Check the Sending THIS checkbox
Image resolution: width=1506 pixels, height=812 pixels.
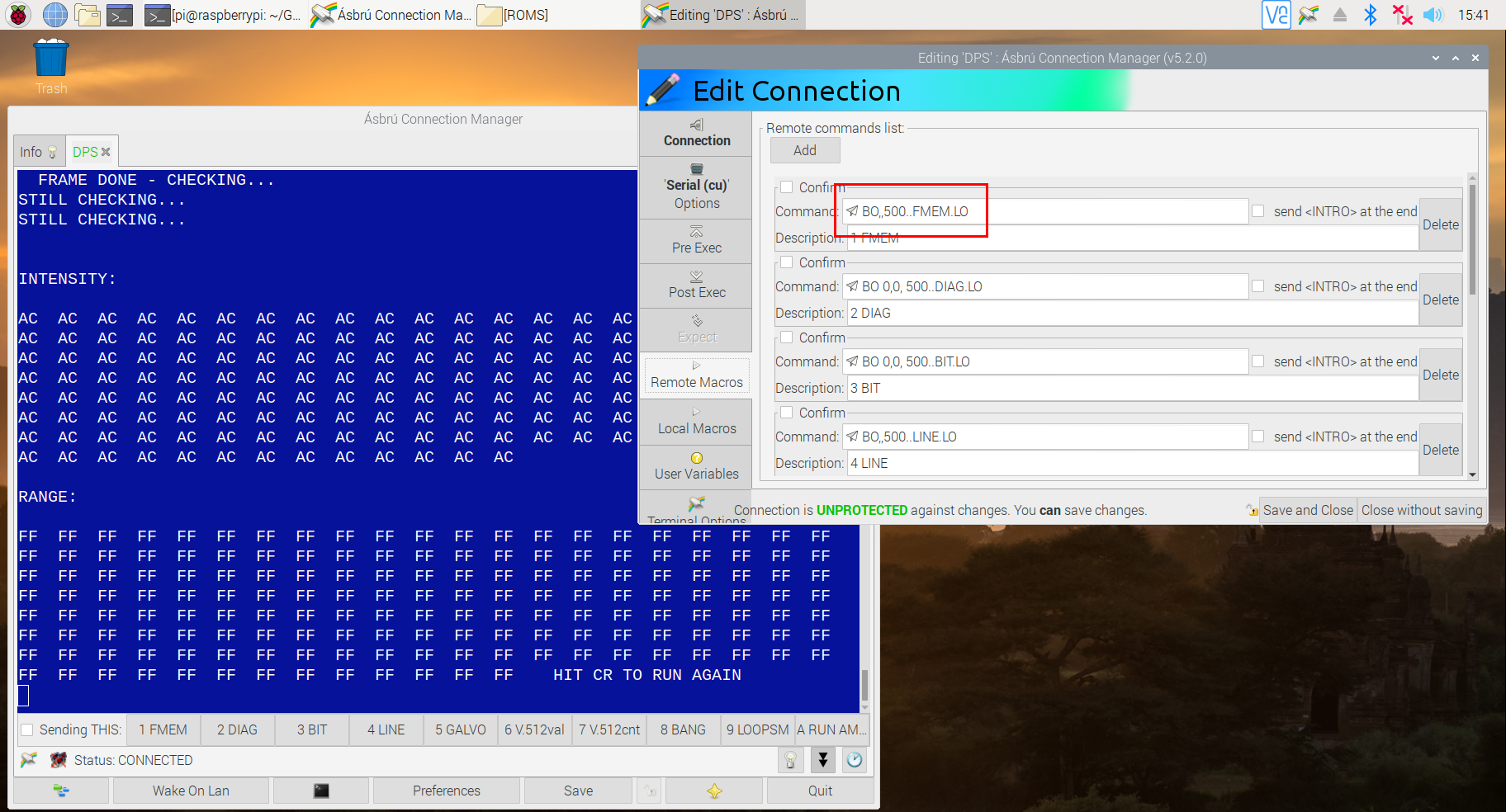point(27,729)
